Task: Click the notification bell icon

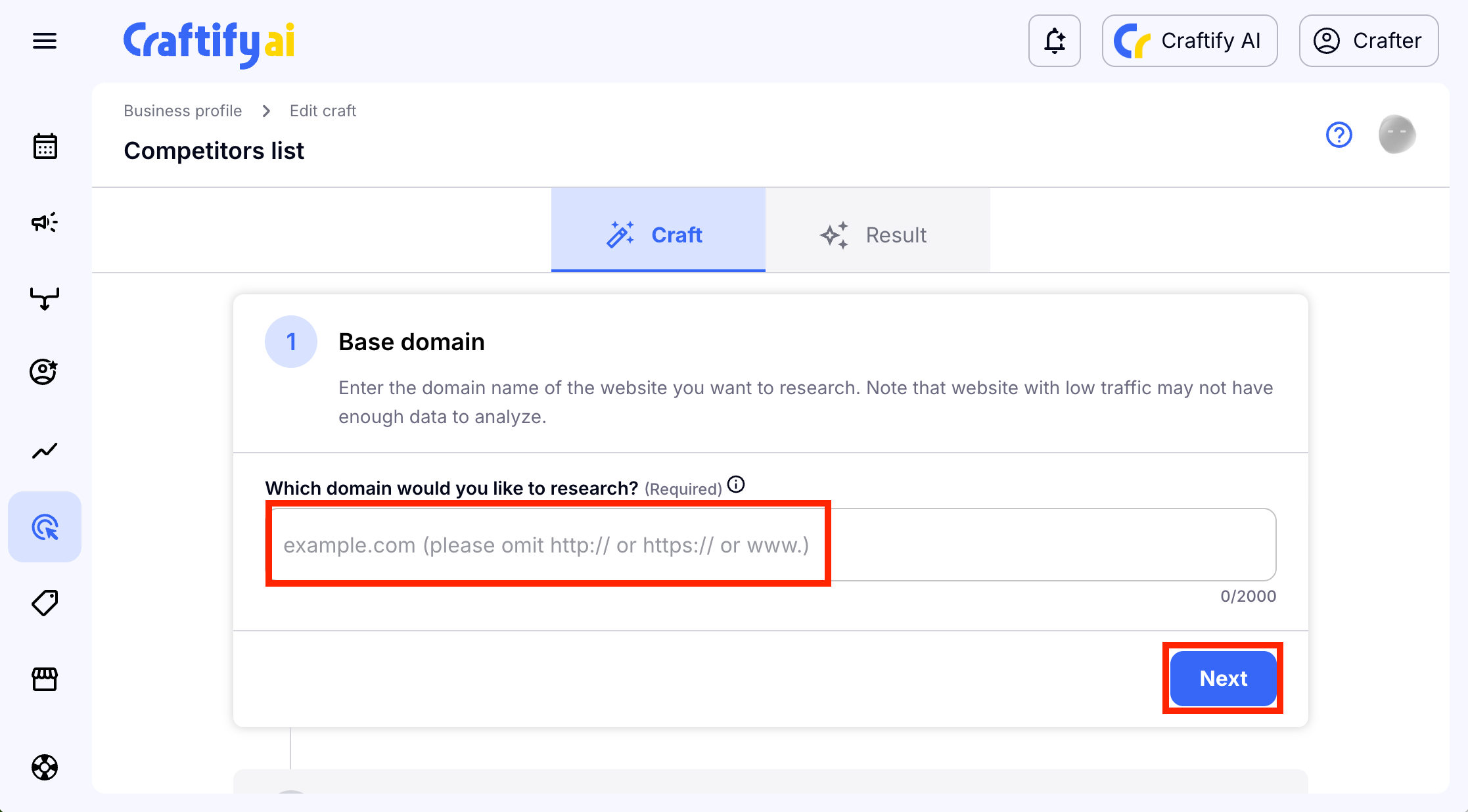Action: (1054, 41)
